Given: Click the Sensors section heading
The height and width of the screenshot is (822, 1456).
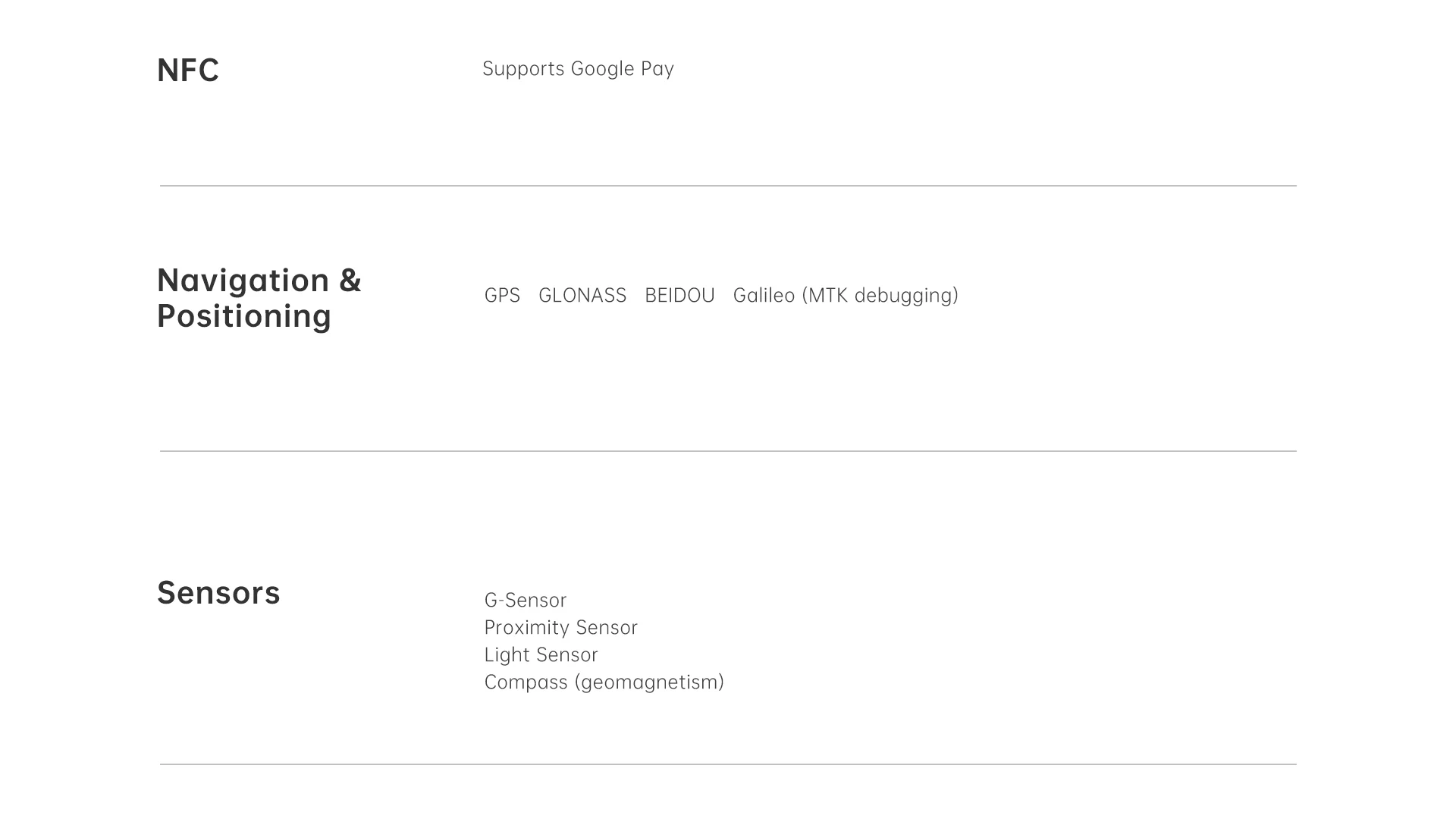Looking at the screenshot, I should point(218,593).
